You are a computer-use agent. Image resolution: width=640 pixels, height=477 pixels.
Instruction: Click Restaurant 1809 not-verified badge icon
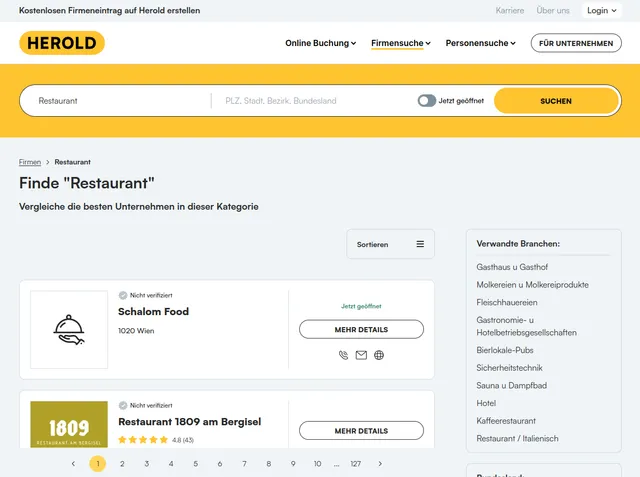(x=122, y=405)
